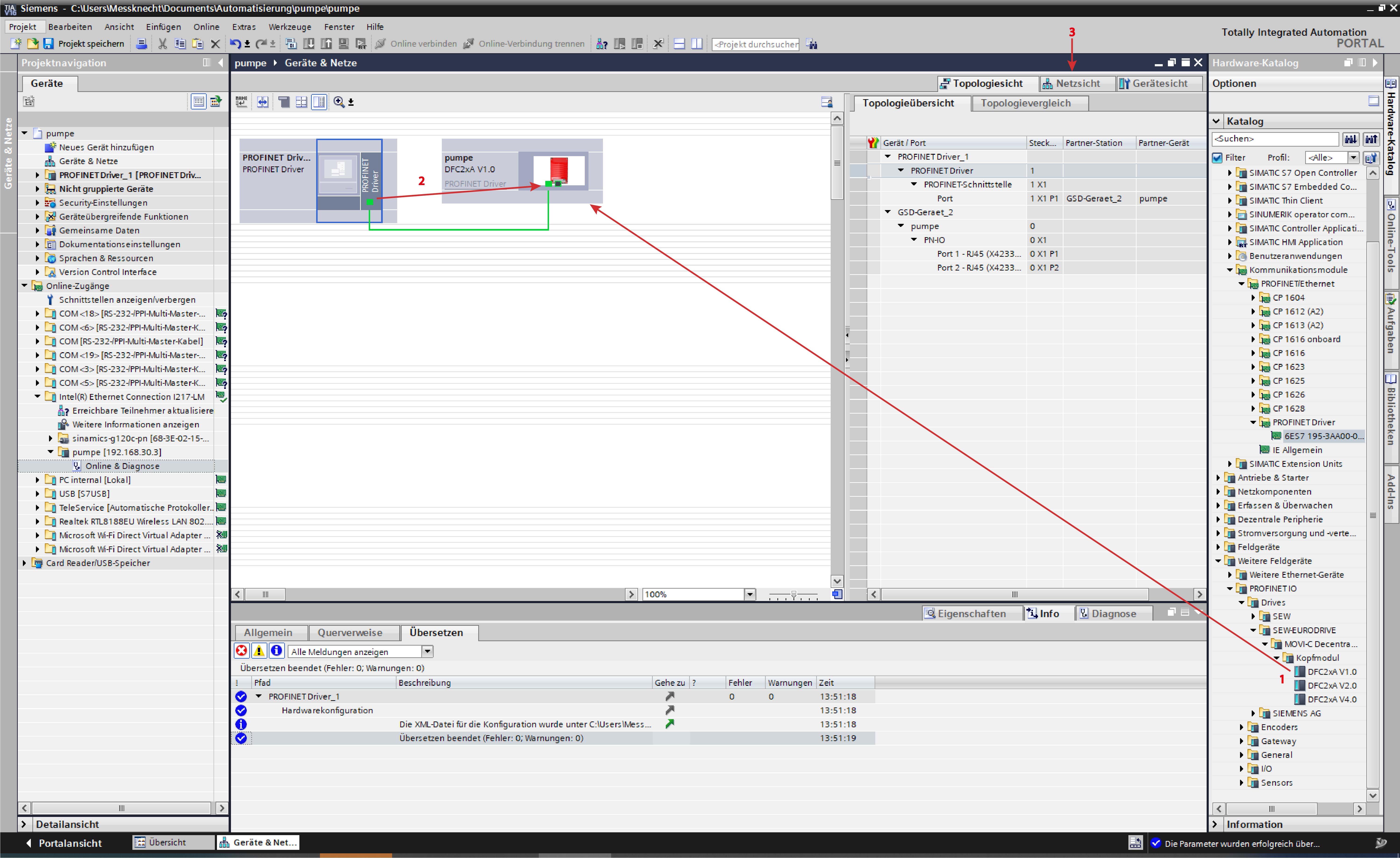The height and width of the screenshot is (858, 1400).
Task: Click the Paste toolbar icon
Action: click(198, 44)
